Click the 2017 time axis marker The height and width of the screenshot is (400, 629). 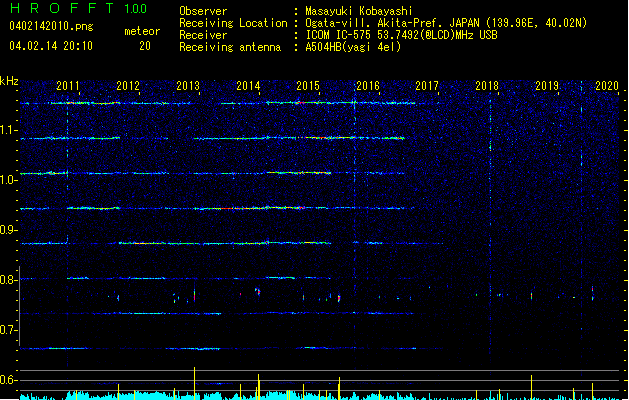click(427, 86)
